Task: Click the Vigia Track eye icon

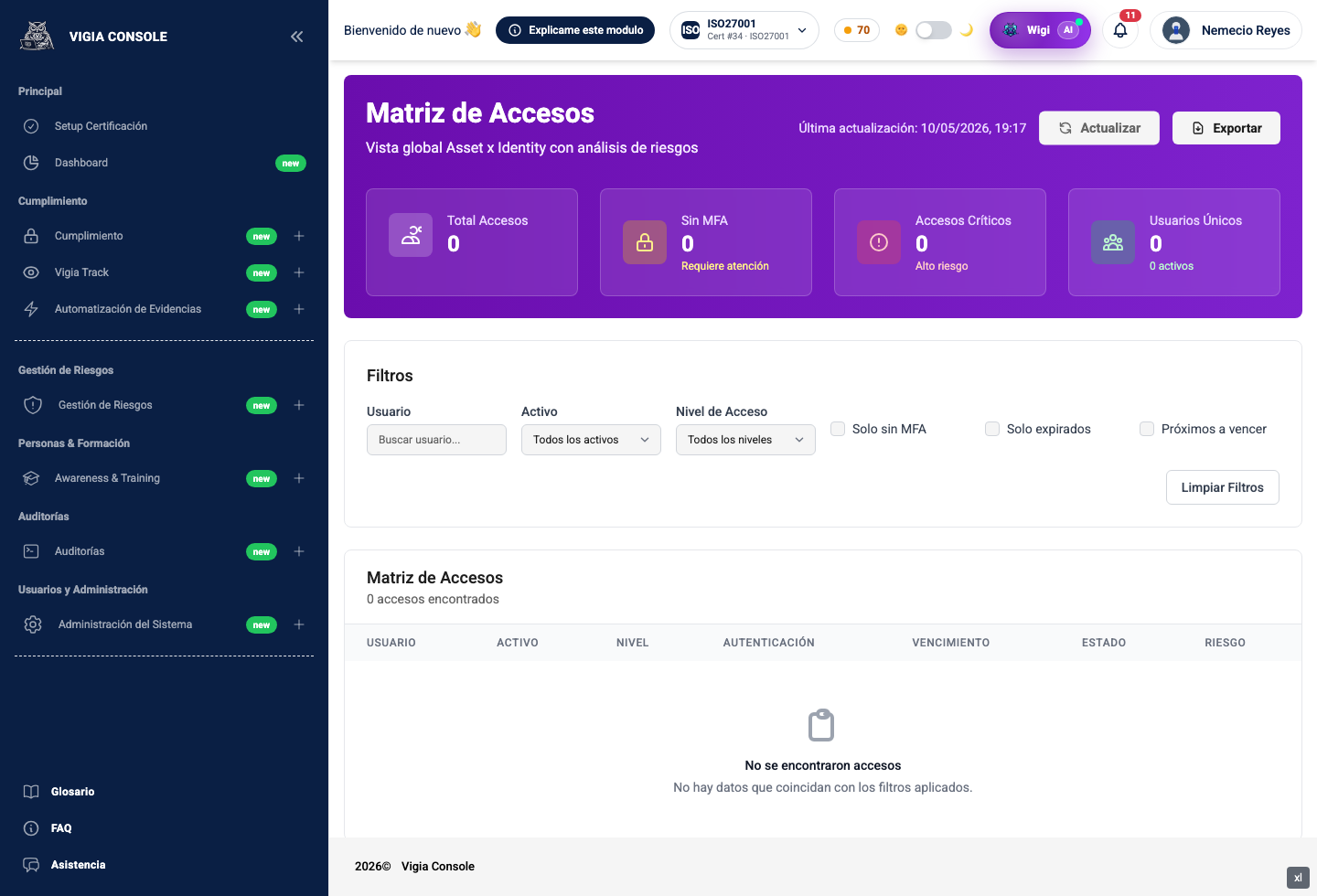Action: coord(31,272)
